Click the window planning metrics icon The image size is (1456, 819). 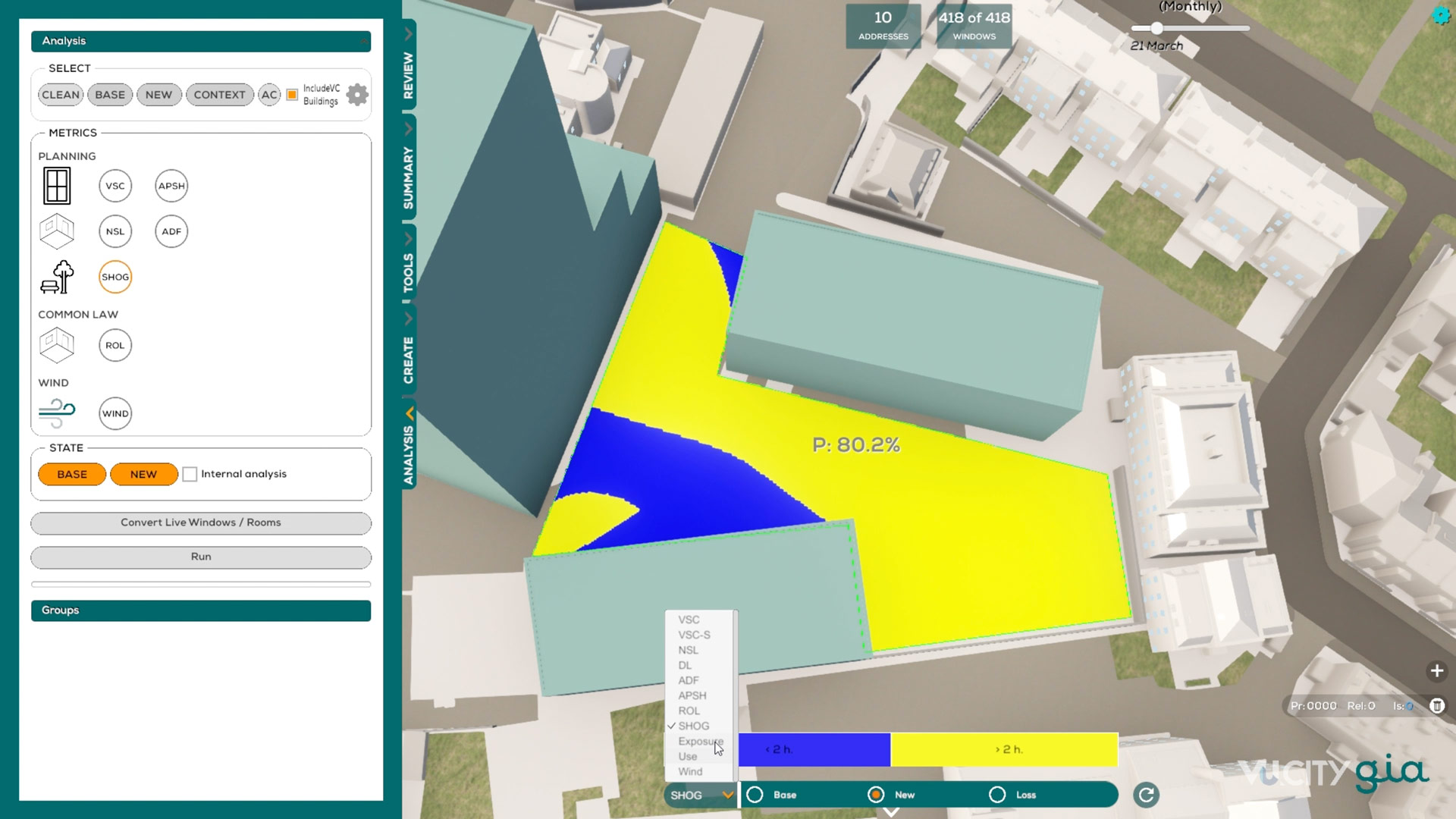pyautogui.click(x=57, y=186)
